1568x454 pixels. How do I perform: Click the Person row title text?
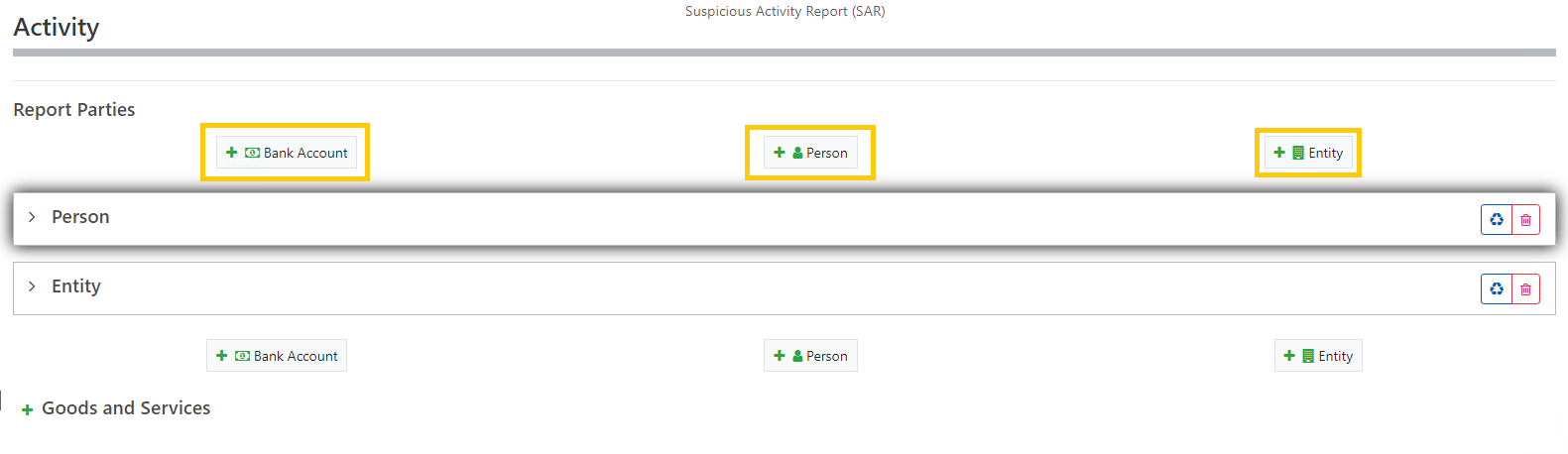coord(80,217)
